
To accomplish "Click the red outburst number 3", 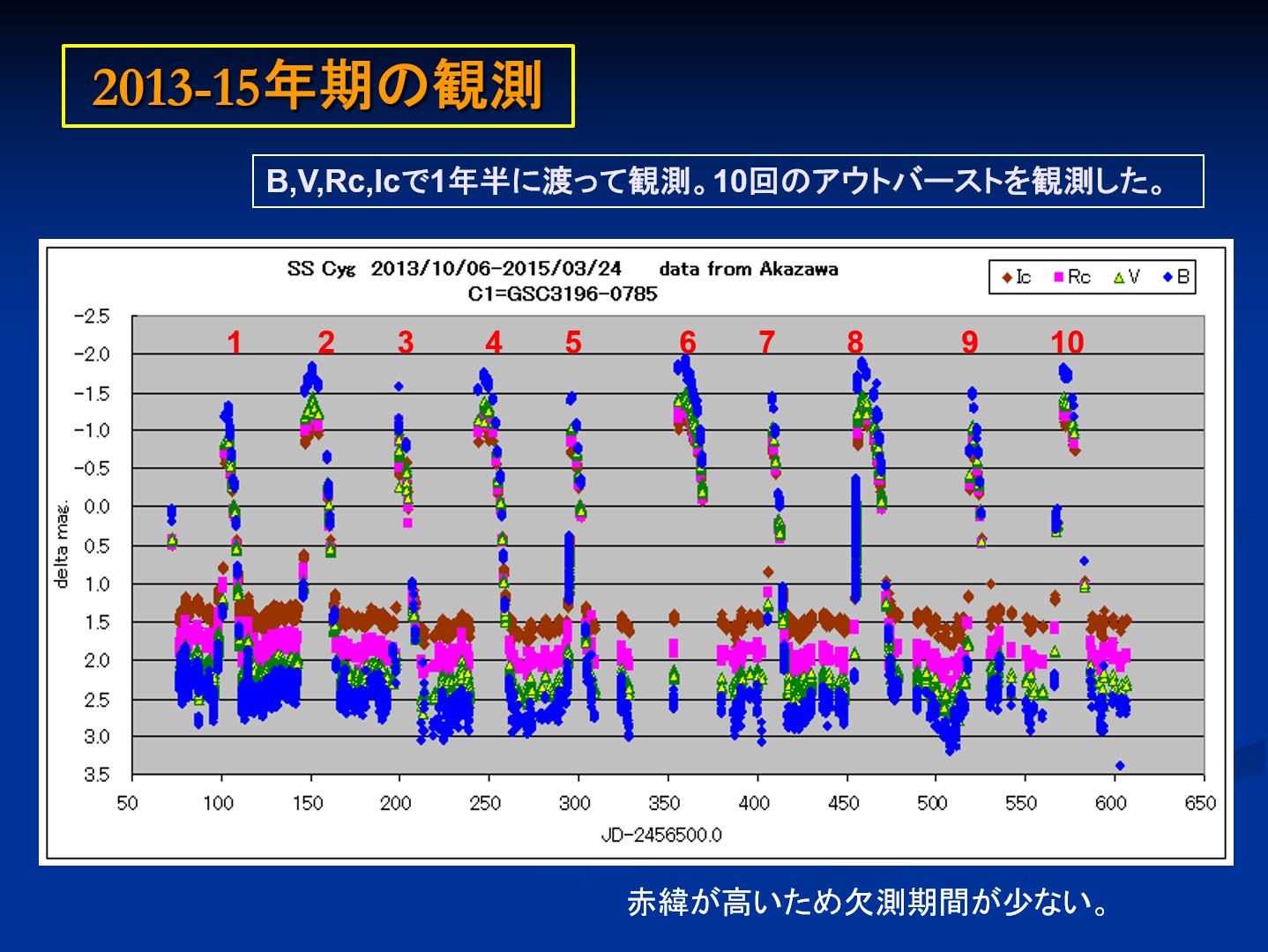I will (406, 342).
